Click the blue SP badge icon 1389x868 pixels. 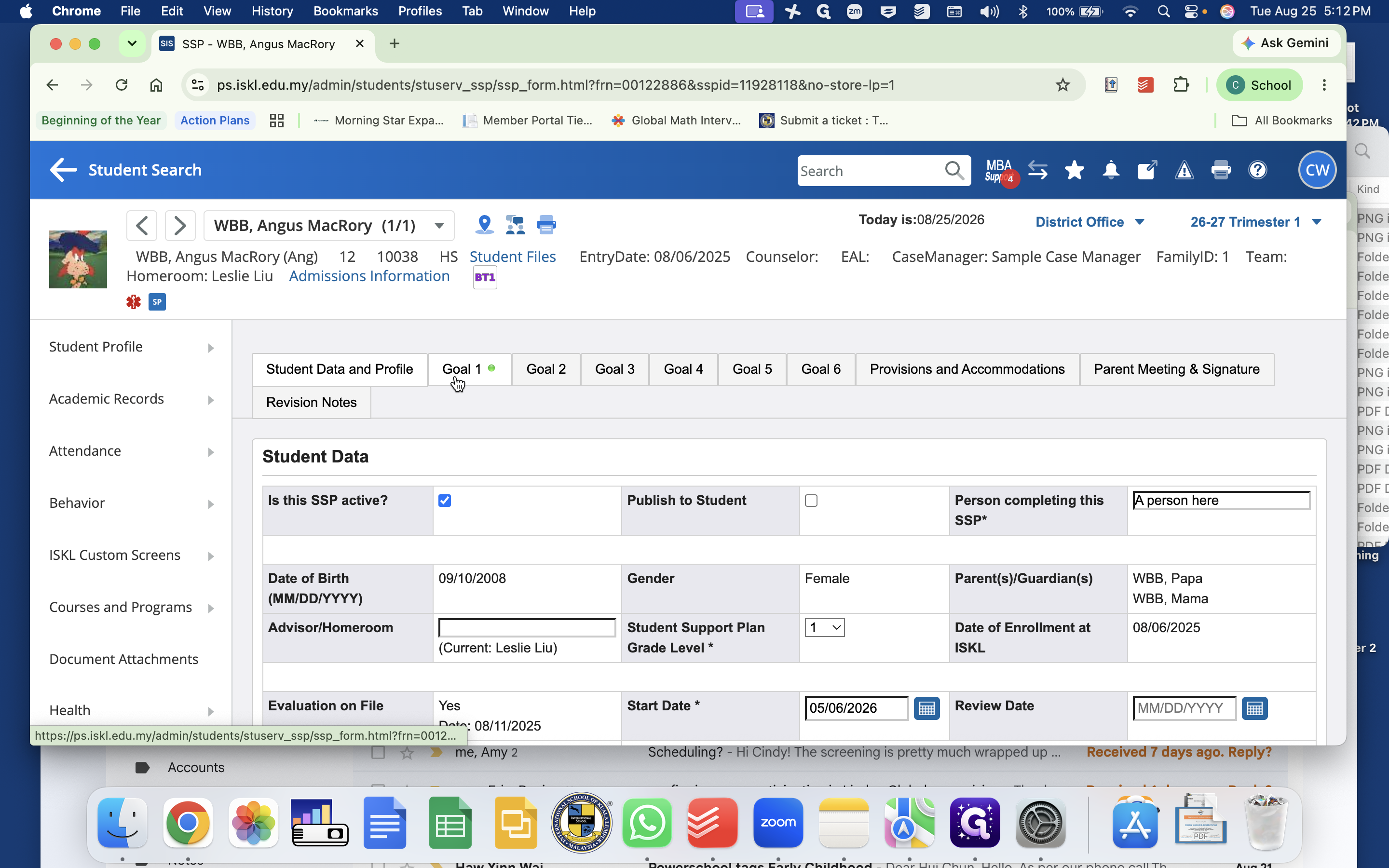[x=157, y=302]
